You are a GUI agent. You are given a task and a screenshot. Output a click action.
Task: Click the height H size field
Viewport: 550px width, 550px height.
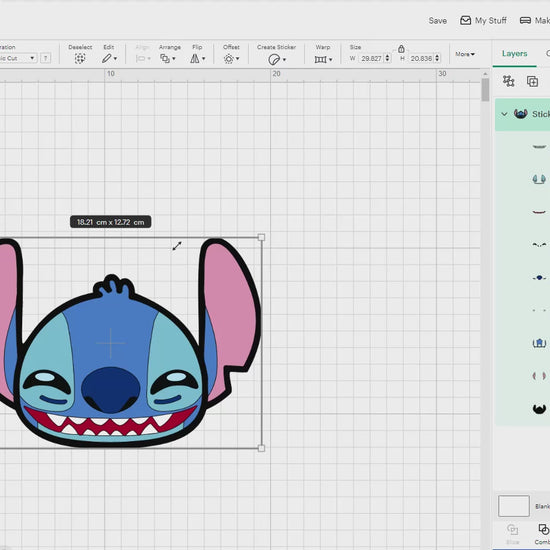pyautogui.click(x=421, y=58)
